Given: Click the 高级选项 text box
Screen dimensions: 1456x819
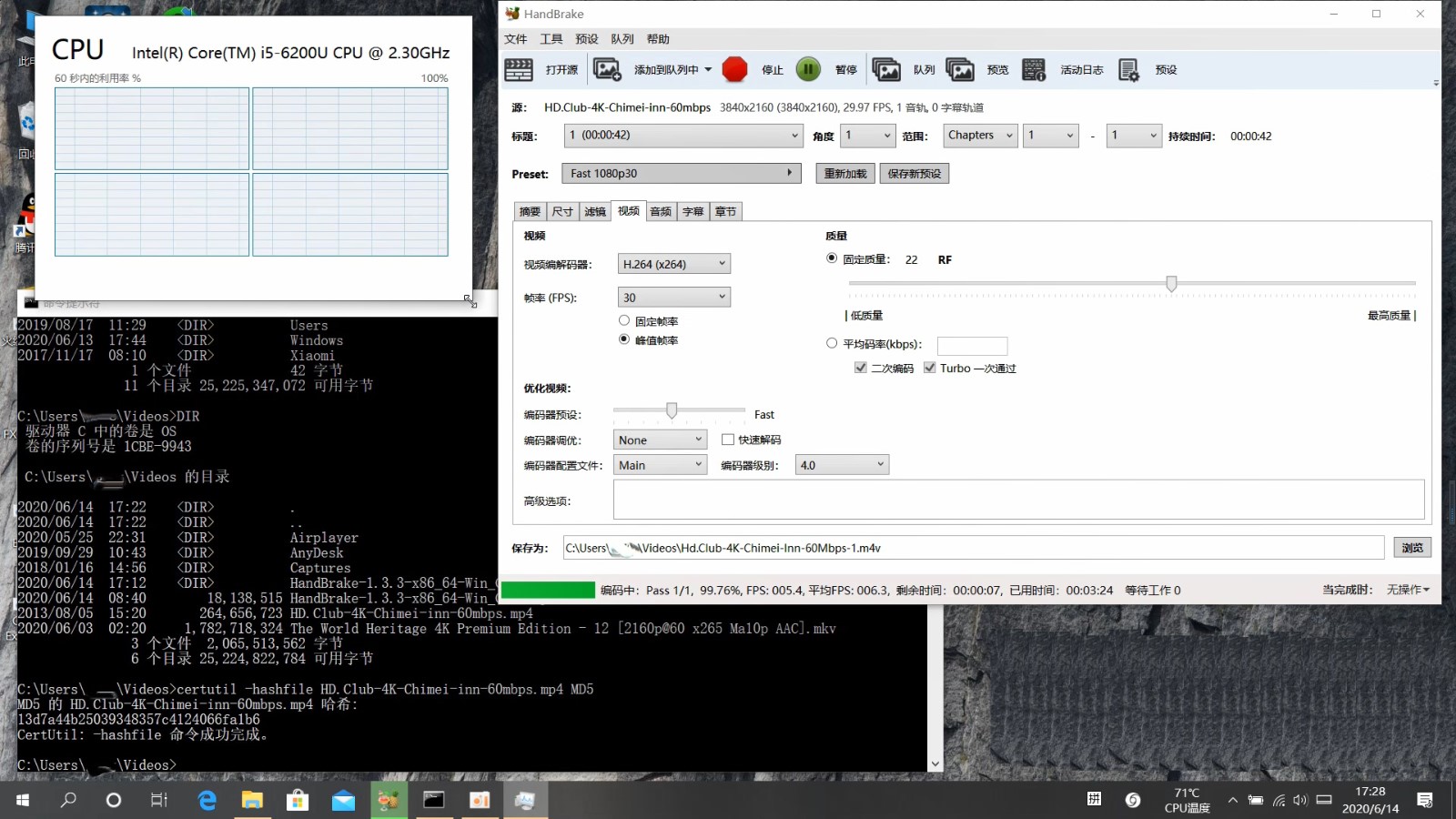Looking at the screenshot, I should tap(1019, 500).
